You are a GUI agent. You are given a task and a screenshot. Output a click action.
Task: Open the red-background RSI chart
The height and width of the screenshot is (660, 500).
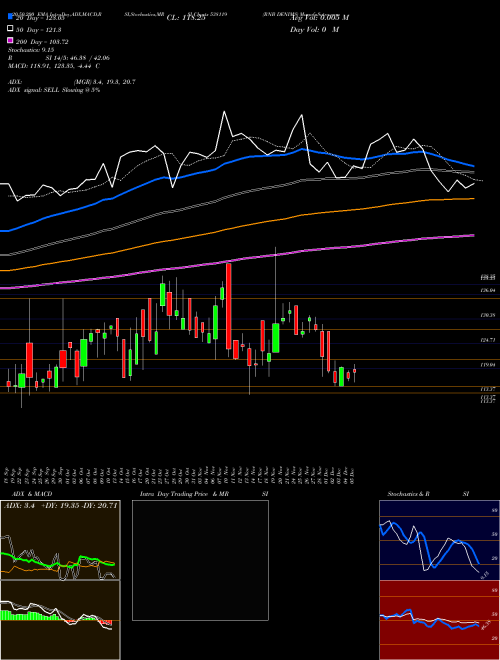pyautogui.click(x=439, y=620)
